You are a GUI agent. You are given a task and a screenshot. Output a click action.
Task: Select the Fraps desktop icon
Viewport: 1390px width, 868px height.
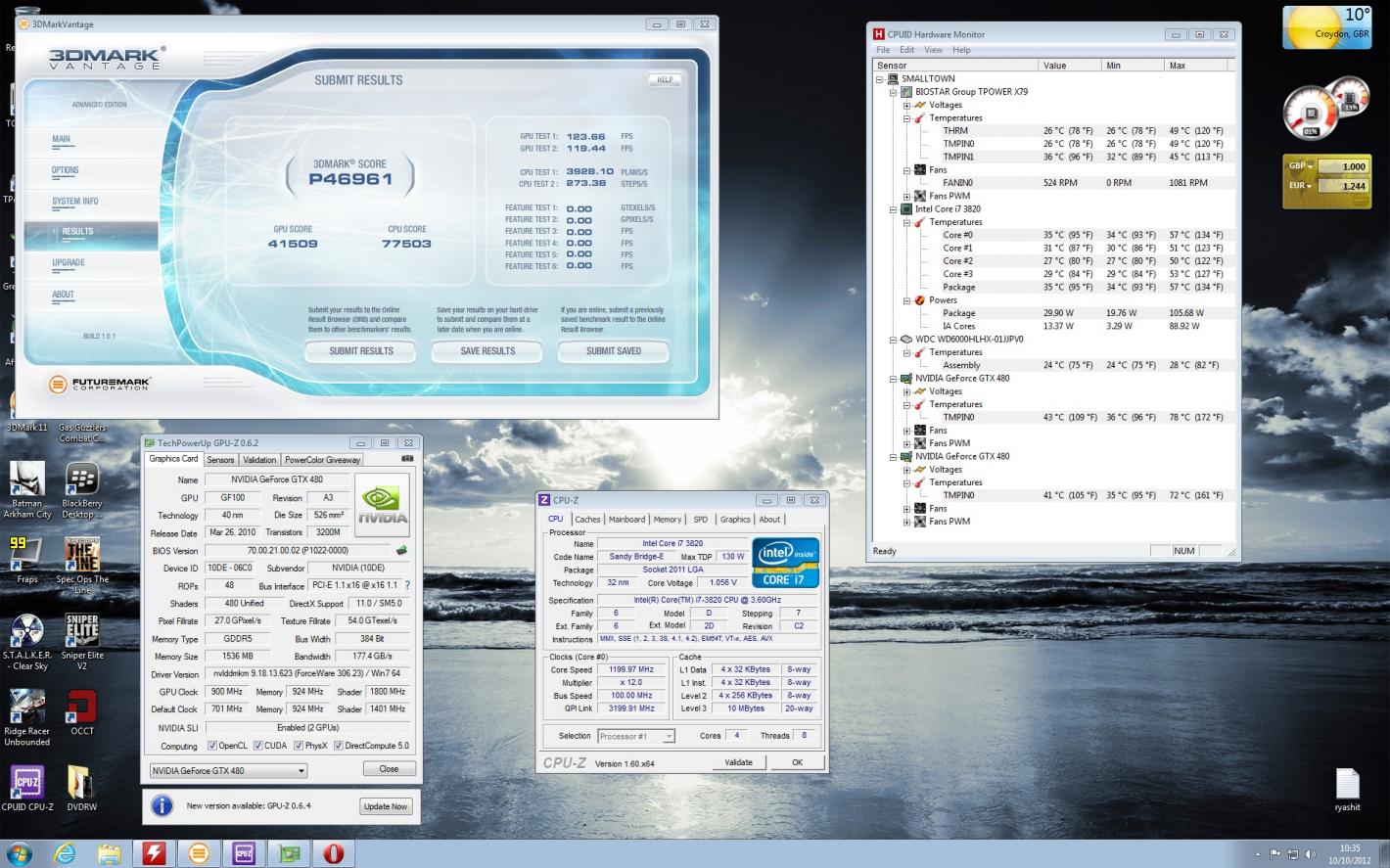tap(26, 561)
